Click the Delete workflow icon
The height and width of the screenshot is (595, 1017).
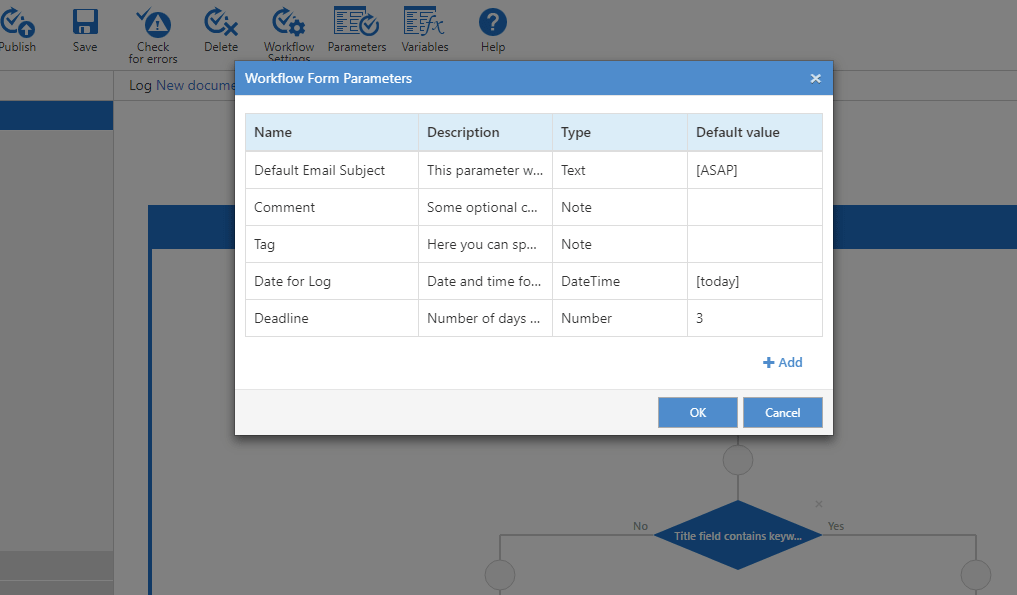click(221, 23)
